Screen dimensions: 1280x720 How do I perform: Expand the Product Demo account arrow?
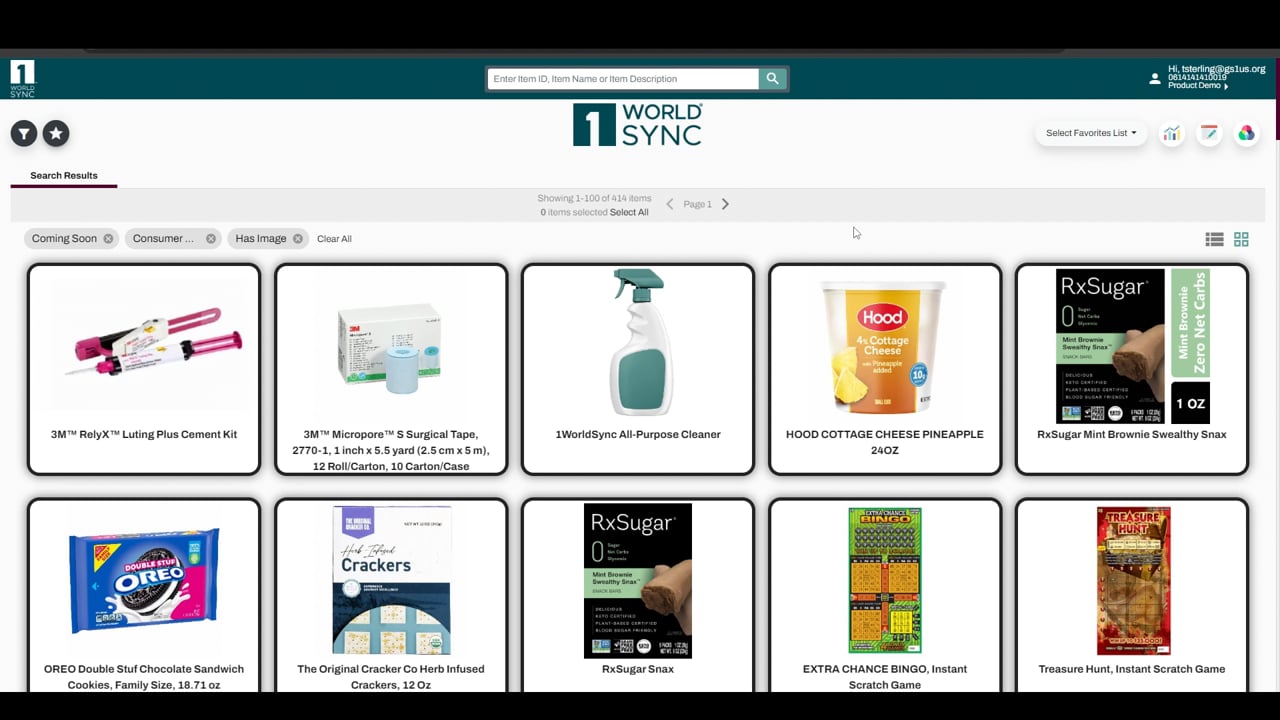click(x=1226, y=86)
